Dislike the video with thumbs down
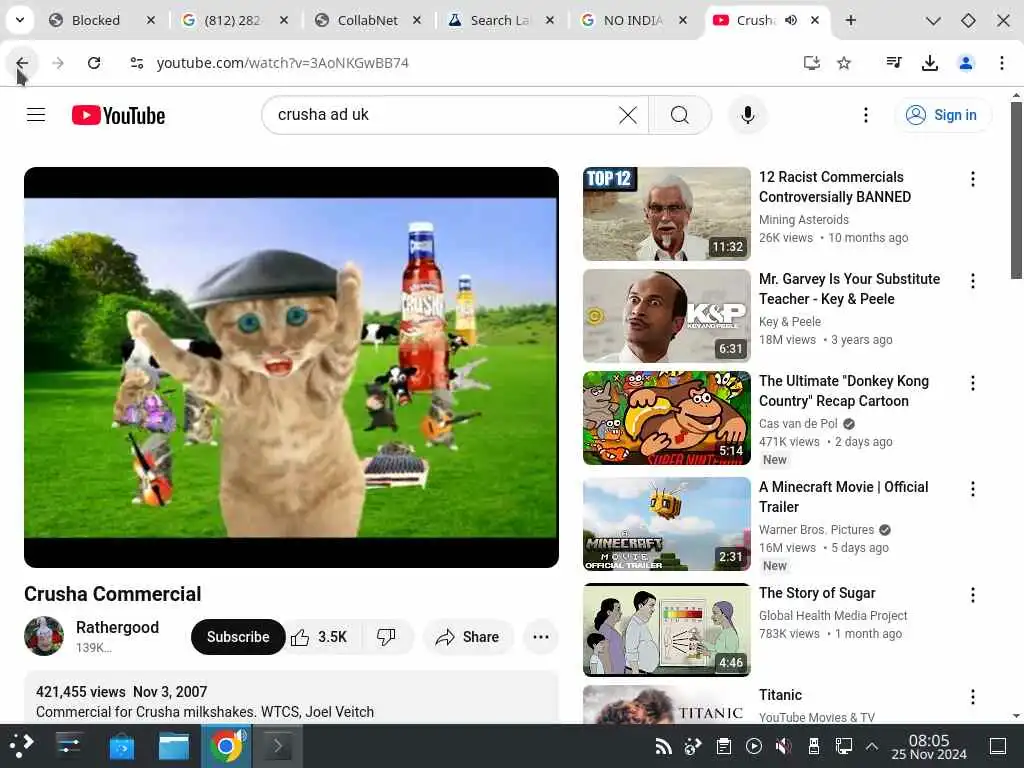This screenshot has width=1024, height=768. (x=386, y=637)
